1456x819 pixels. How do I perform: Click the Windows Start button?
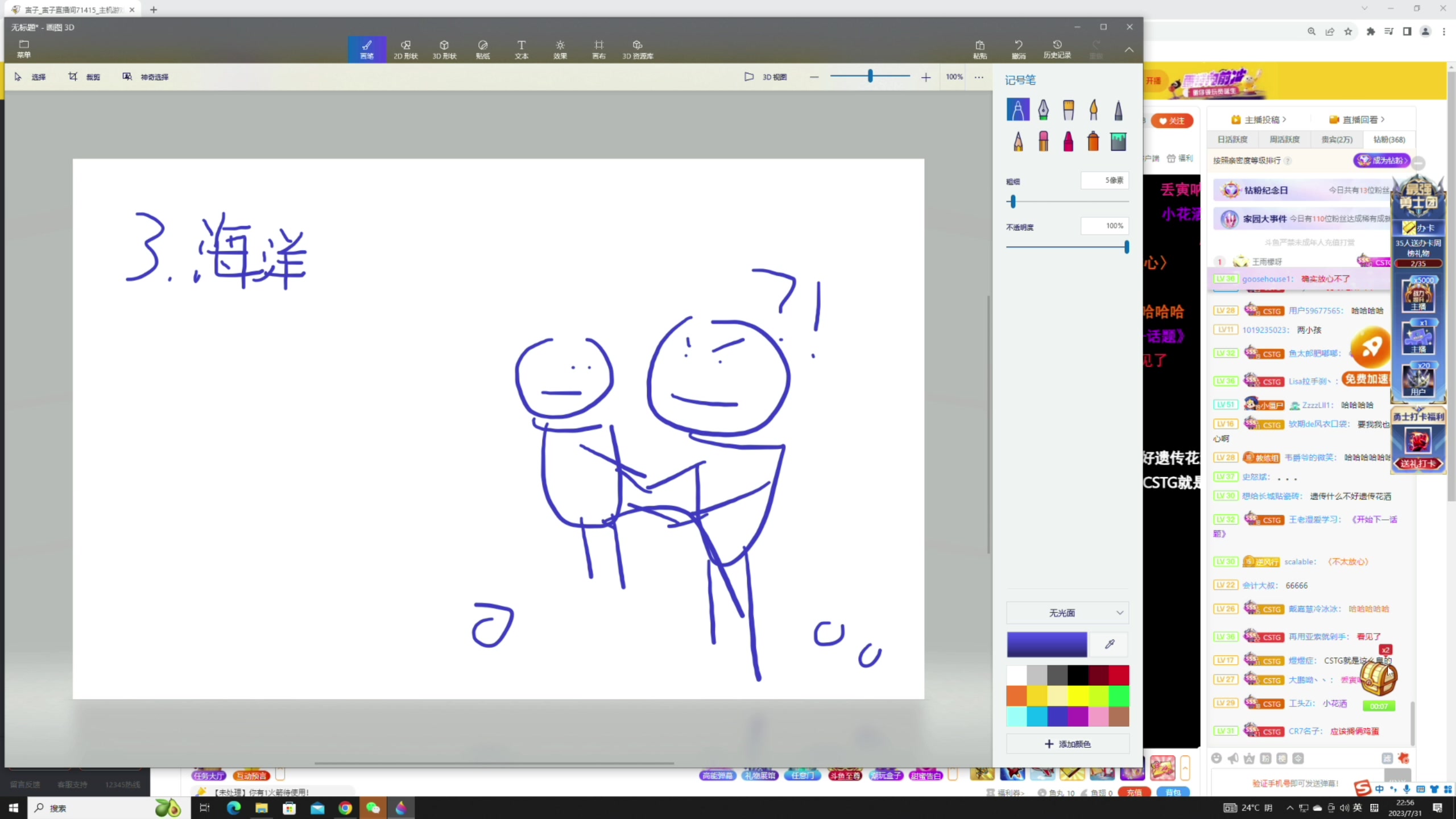pyautogui.click(x=13, y=808)
